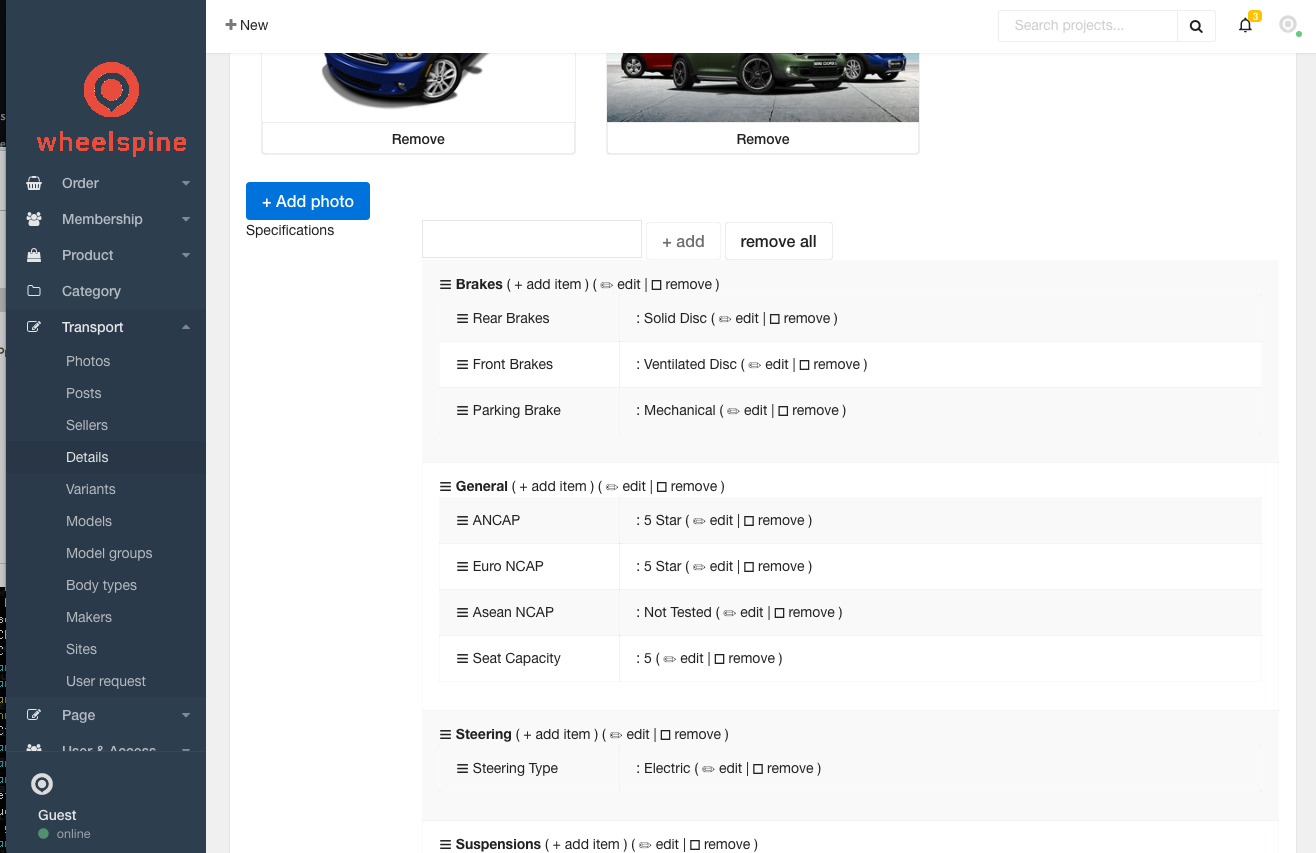Click add item link for Steering group
This screenshot has height=853, width=1316.
coord(557,734)
